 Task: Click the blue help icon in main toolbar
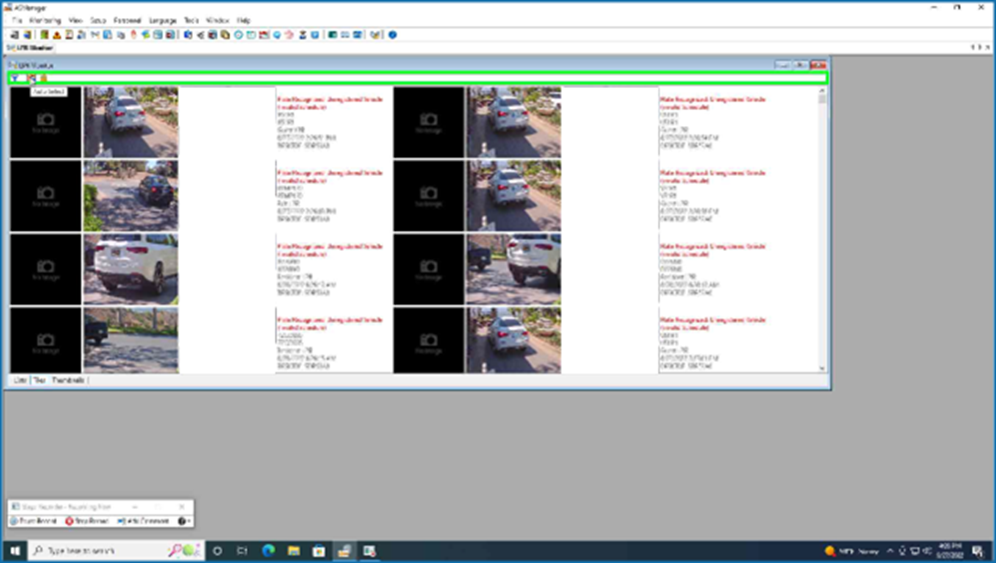tap(392, 34)
